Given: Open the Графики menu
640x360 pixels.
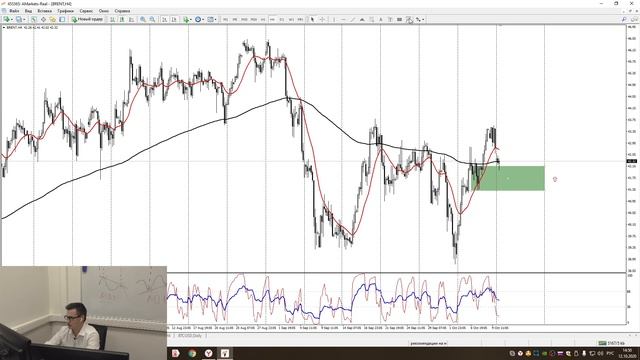Looking at the screenshot, I should pos(65,11).
